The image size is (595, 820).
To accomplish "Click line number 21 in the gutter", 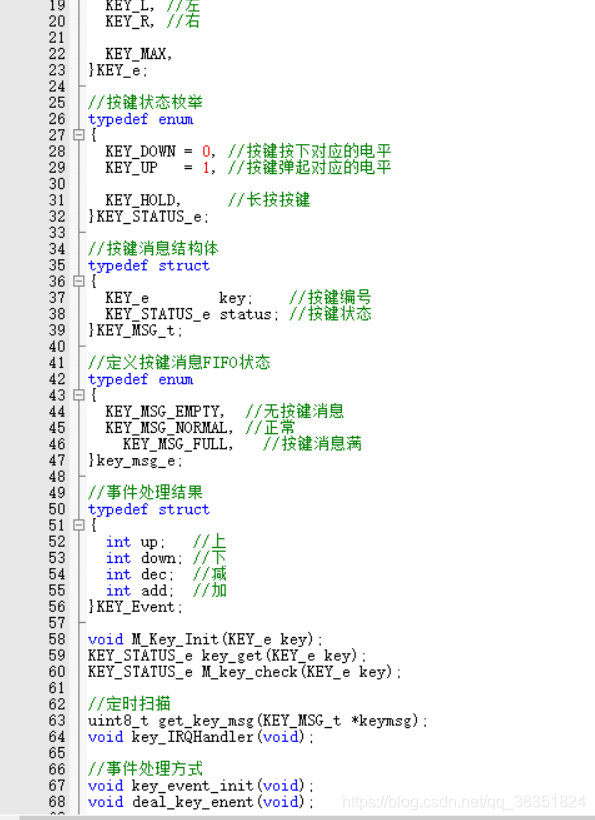I will pyautogui.click(x=57, y=38).
